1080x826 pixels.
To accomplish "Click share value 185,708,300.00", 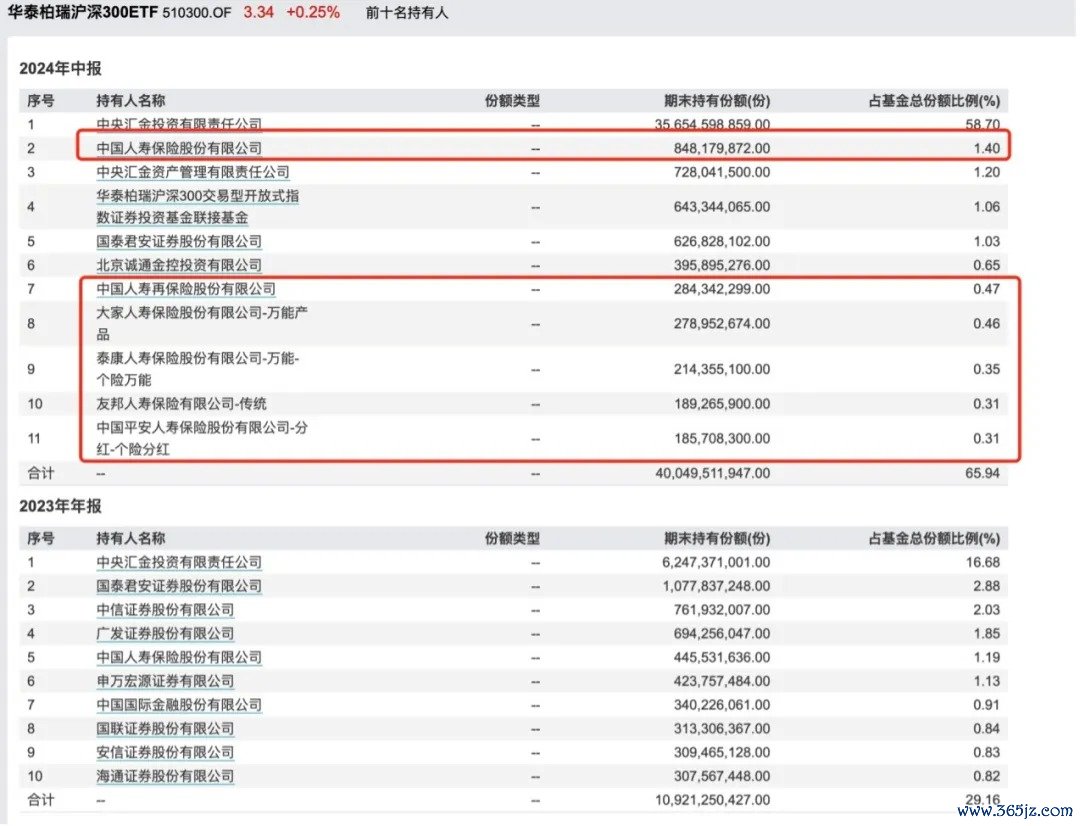I will [x=722, y=438].
